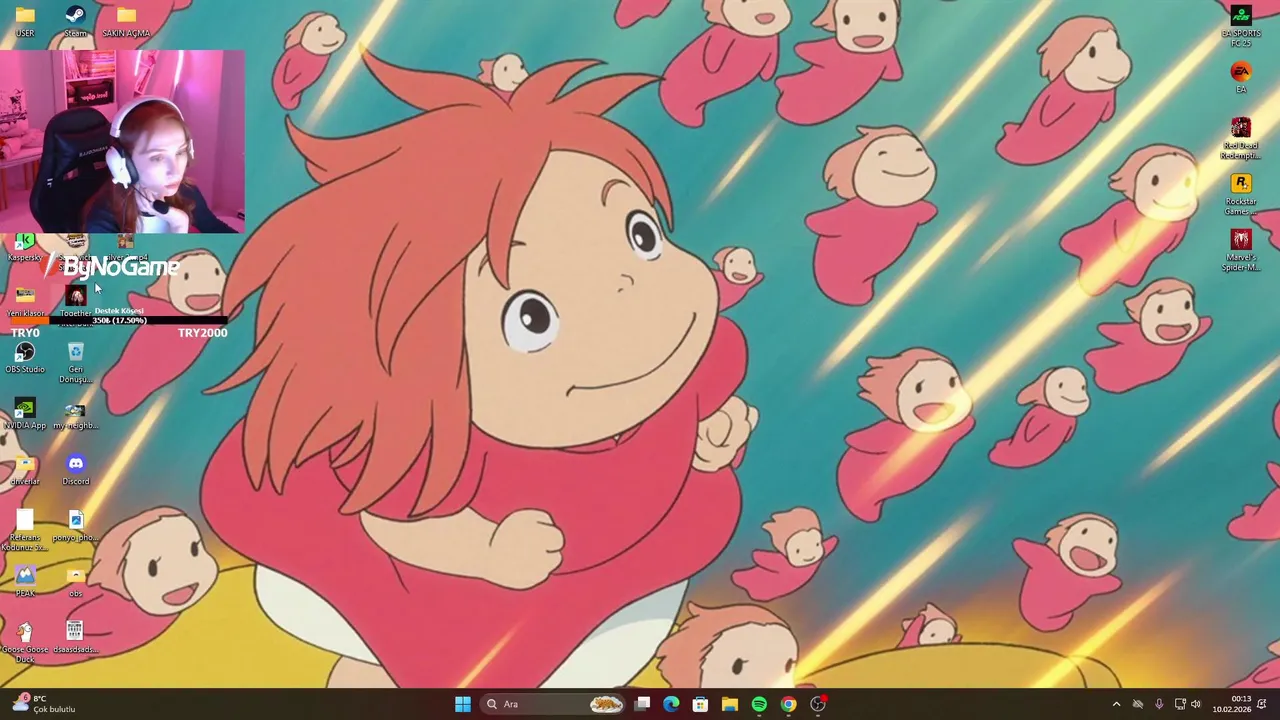Open File Explorer from the taskbar
Image resolution: width=1280 pixels, height=720 pixels.
pyautogui.click(x=730, y=704)
